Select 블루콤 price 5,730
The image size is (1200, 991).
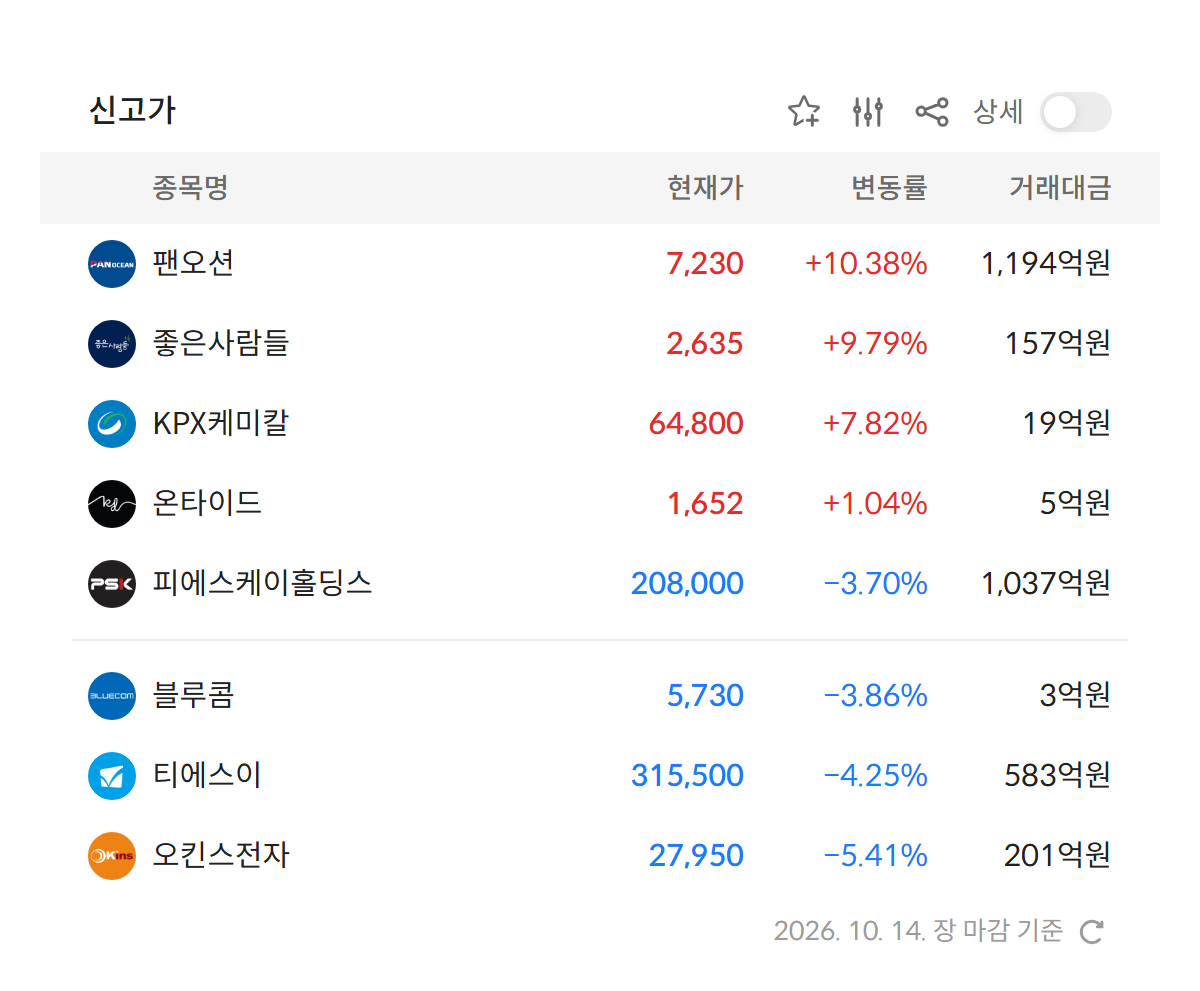[705, 696]
